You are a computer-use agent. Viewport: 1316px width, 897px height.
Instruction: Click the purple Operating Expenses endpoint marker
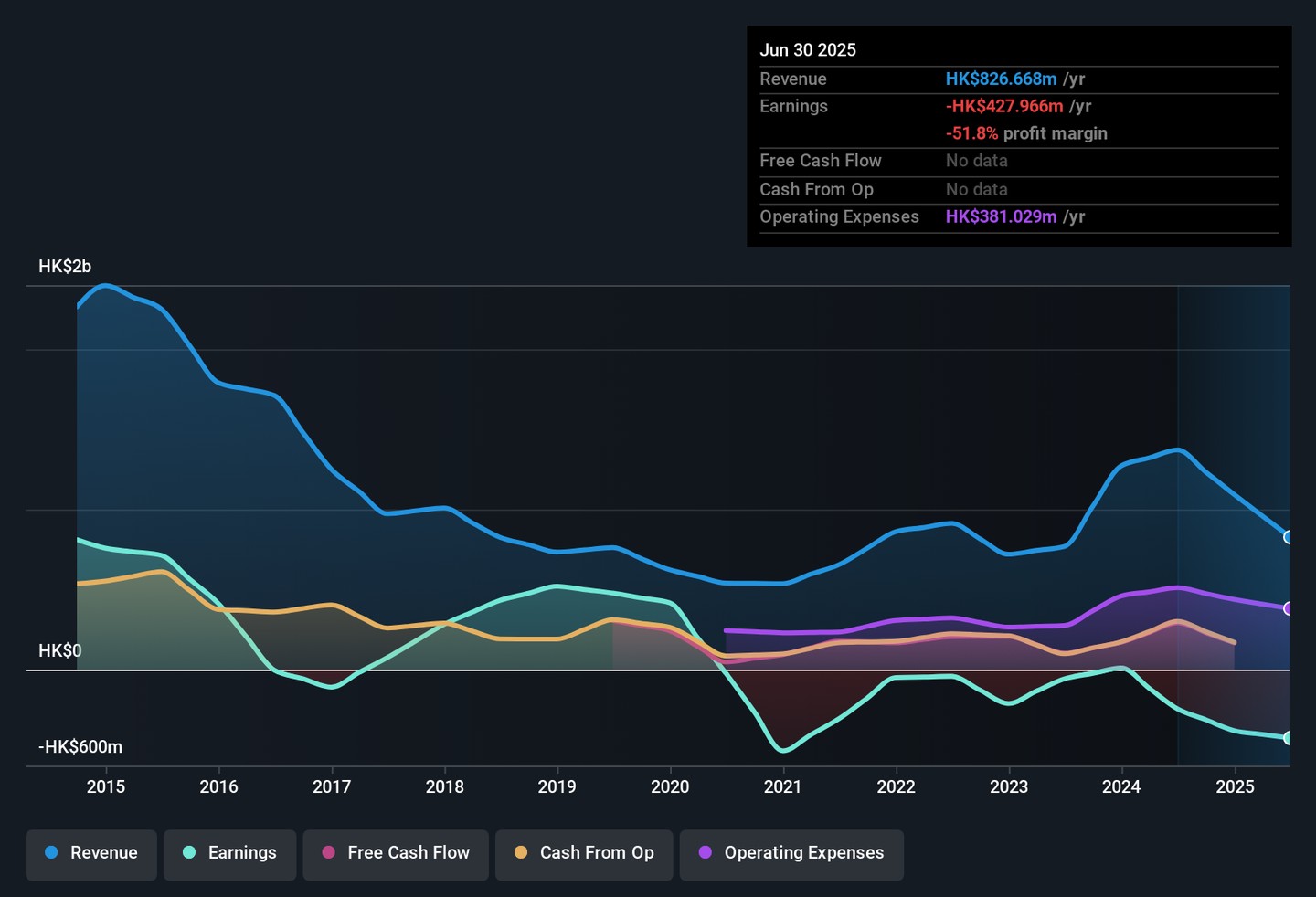[x=1289, y=608]
